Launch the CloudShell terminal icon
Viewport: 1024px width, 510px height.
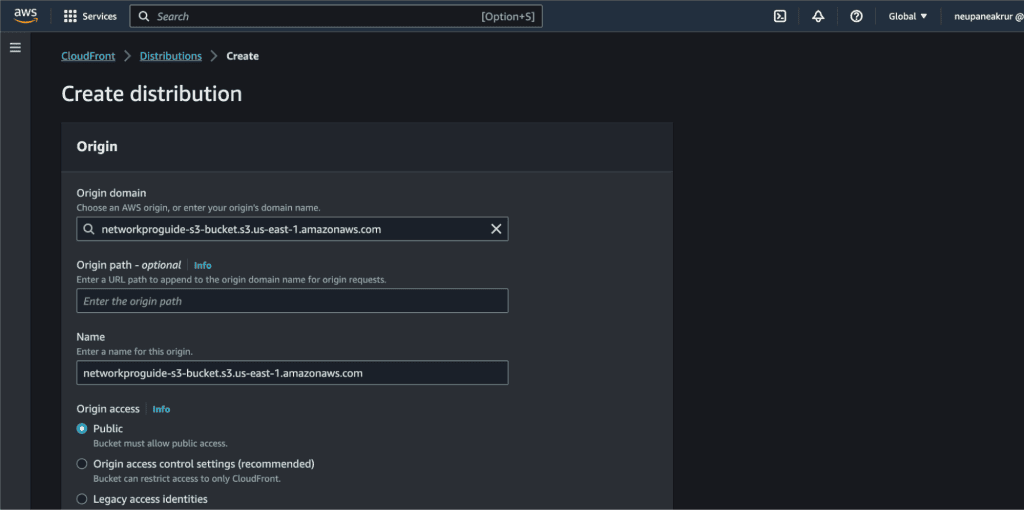coord(780,16)
